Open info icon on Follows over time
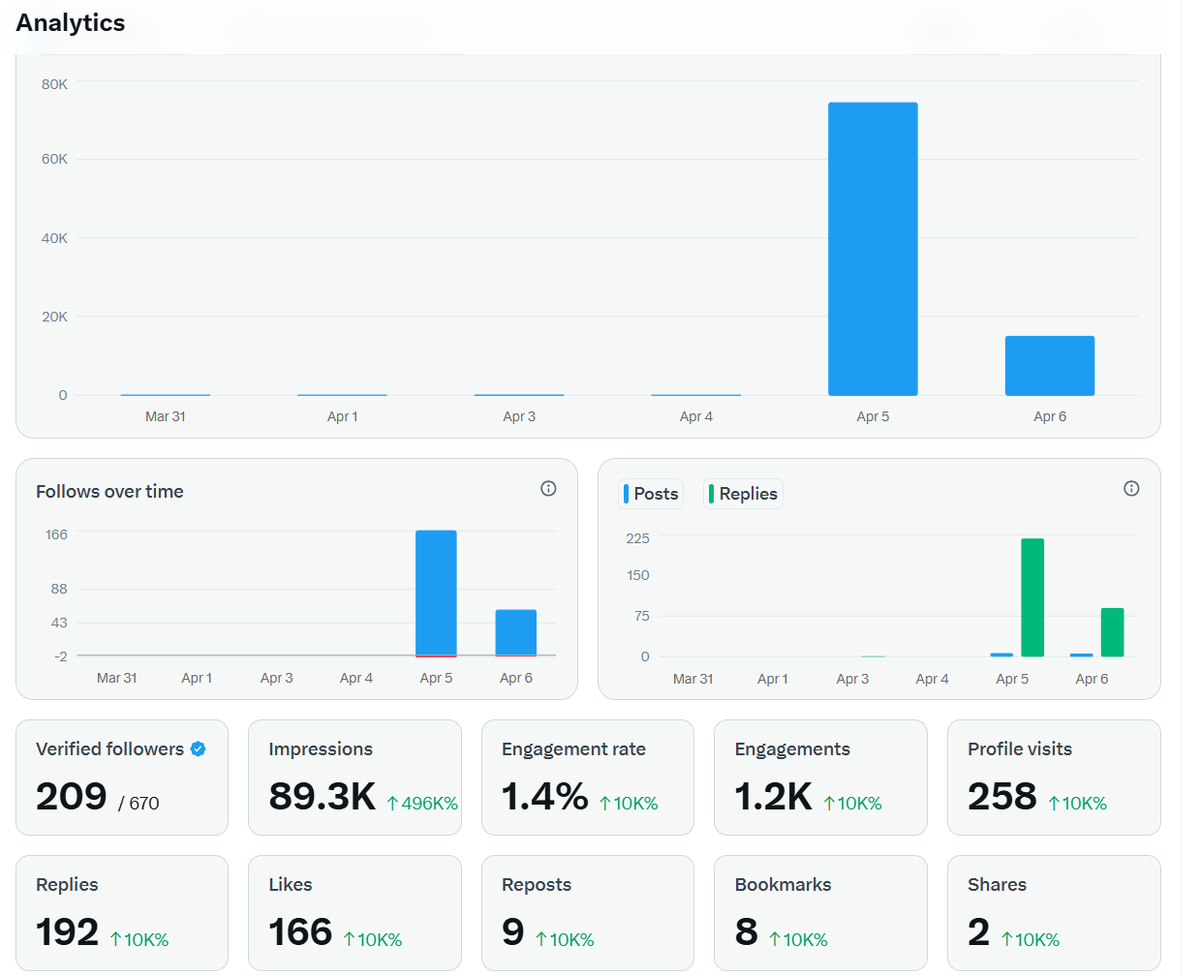This screenshot has height=976, width=1200. pos(548,489)
